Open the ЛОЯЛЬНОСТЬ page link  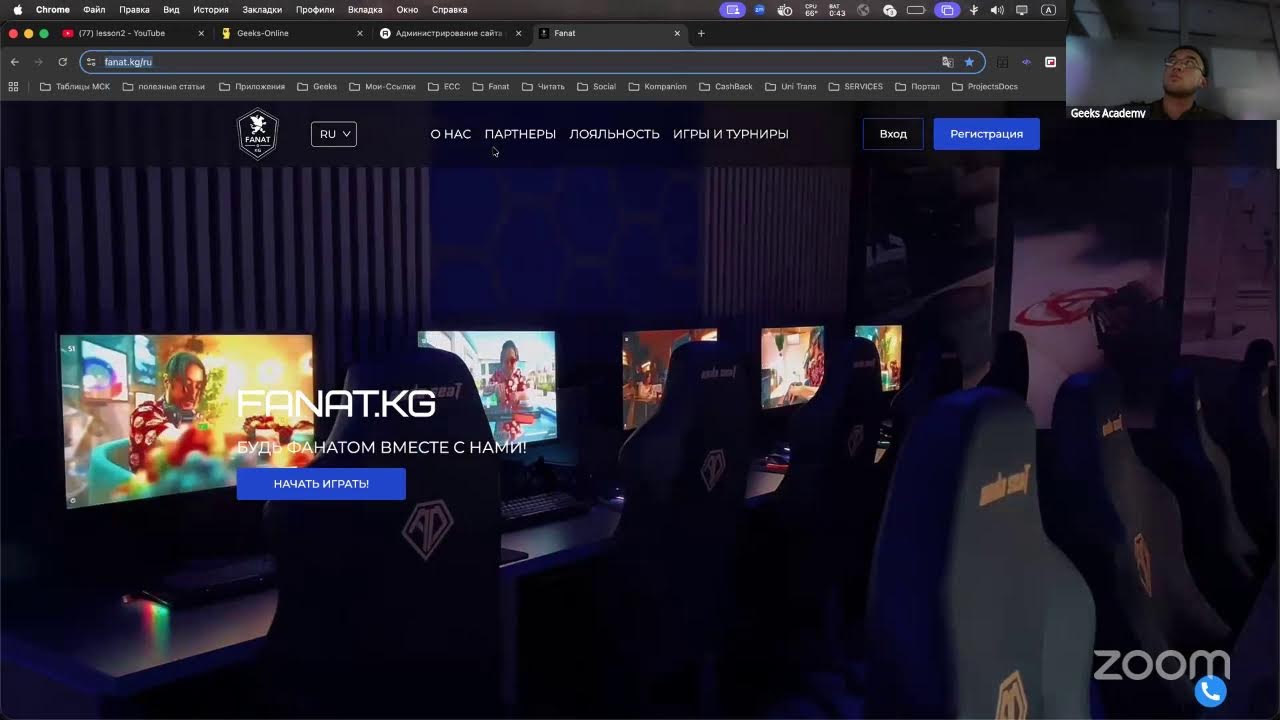coord(614,134)
